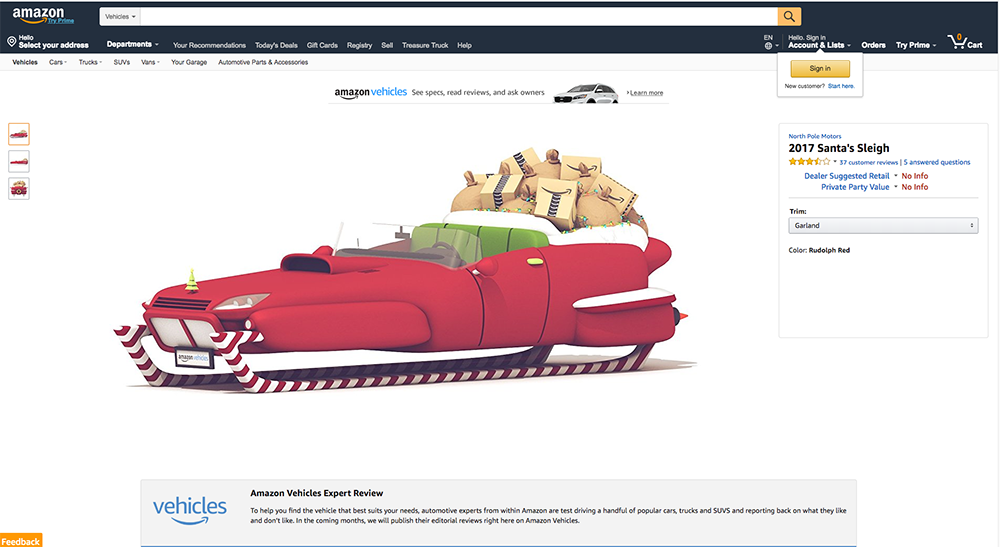Viewport: 1000px width, 547px height.
Task: Click the main Santa's Sleigh image
Action: pos(405,271)
